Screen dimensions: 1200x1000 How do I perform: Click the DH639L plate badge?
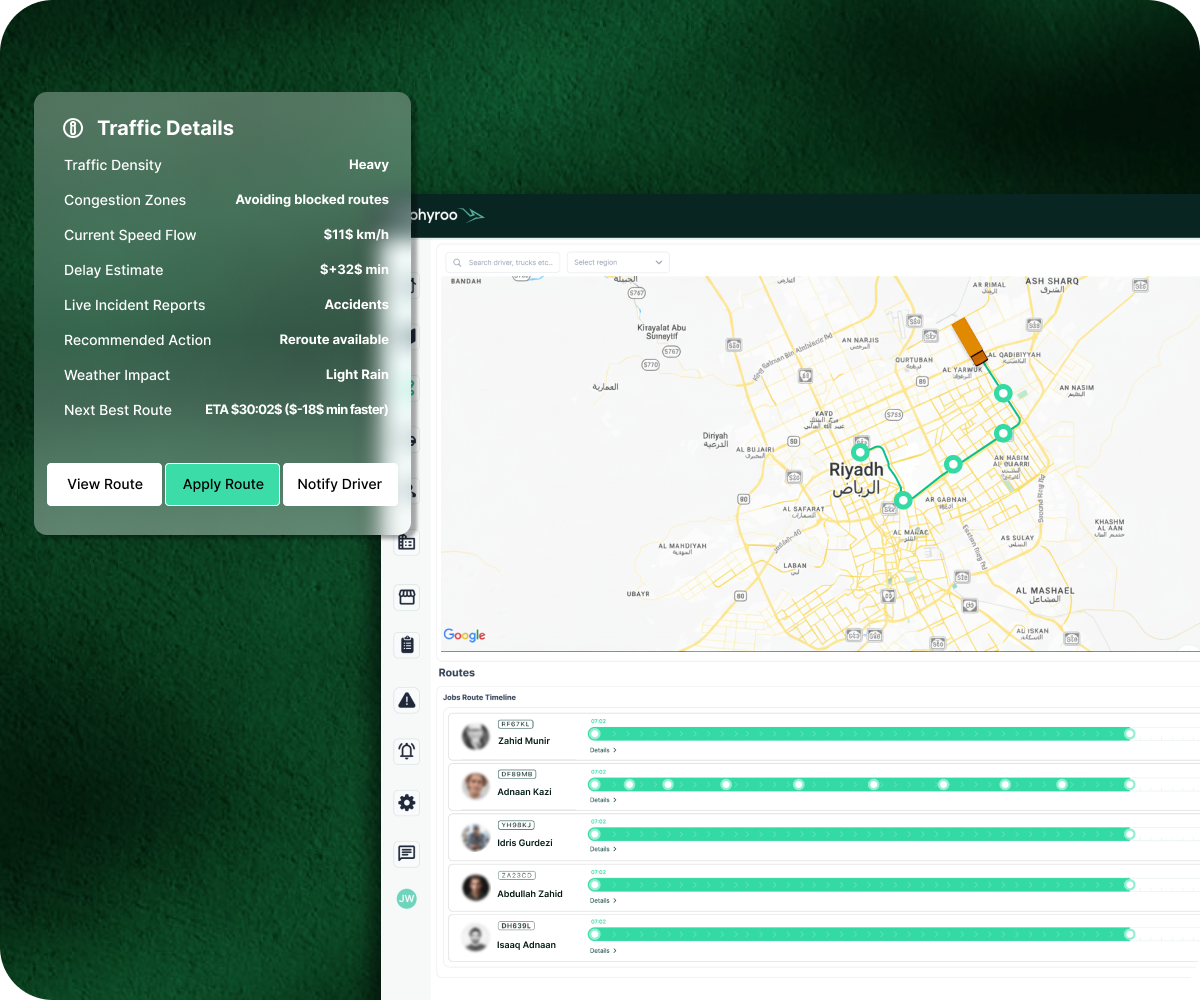516,926
